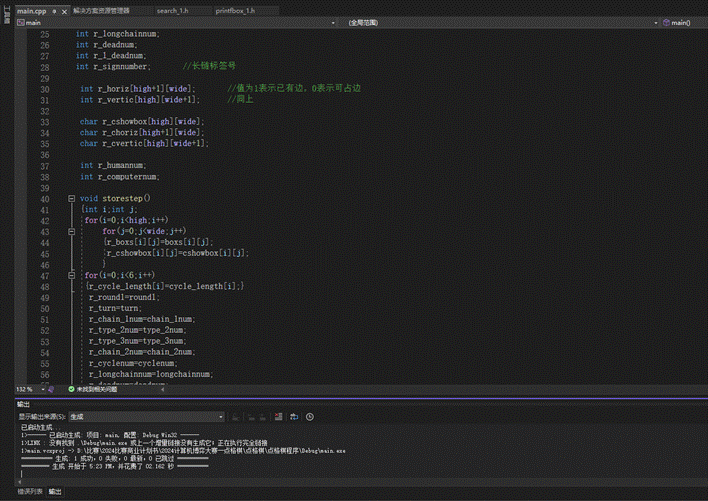Collapse the storestep() function block
The height and width of the screenshot is (501, 708).
pyautogui.click(x=70, y=198)
